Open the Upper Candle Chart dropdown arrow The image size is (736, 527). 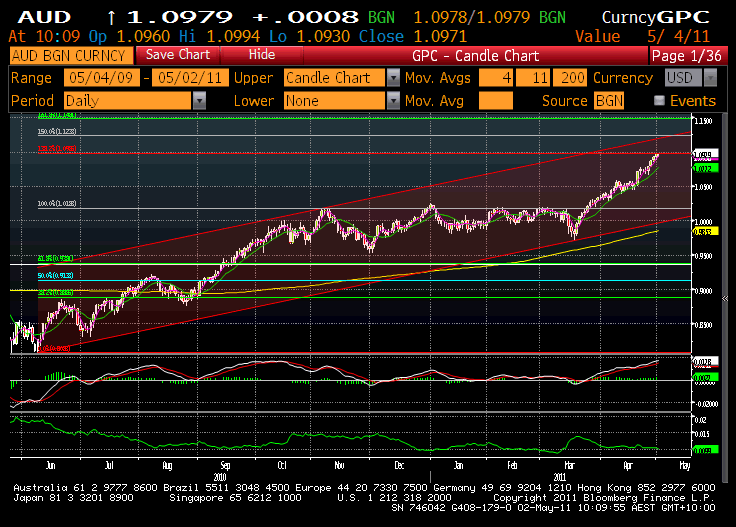(393, 78)
